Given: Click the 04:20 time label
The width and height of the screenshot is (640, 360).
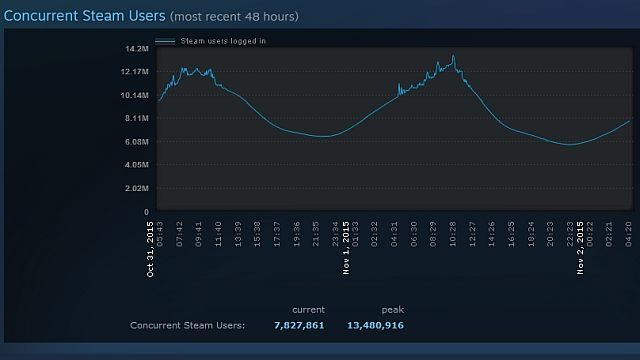Looking at the screenshot, I should (629, 234).
